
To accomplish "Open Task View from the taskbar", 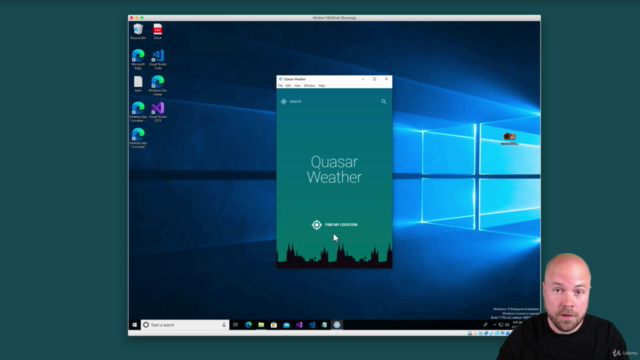I will [236, 325].
